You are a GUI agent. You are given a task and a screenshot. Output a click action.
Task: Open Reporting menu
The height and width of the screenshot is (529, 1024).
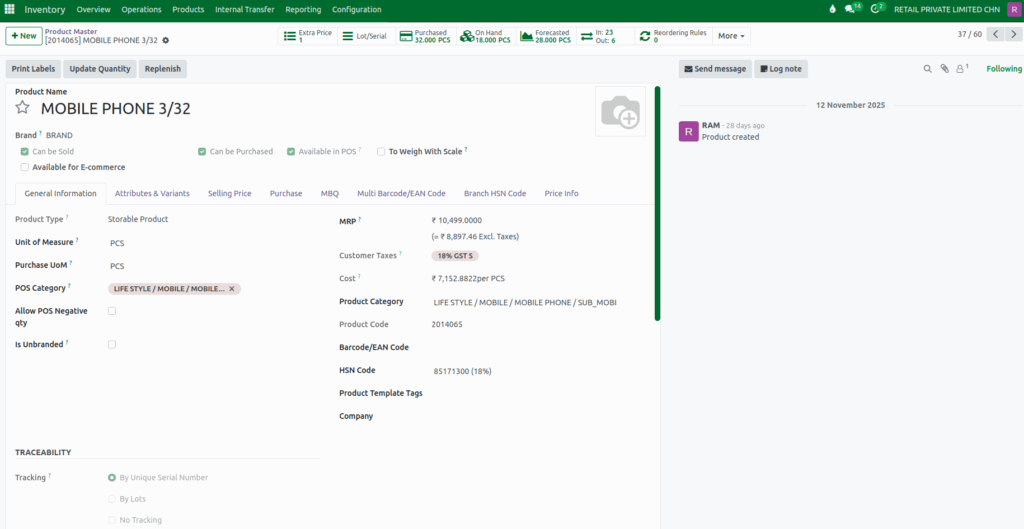[x=303, y=10]
